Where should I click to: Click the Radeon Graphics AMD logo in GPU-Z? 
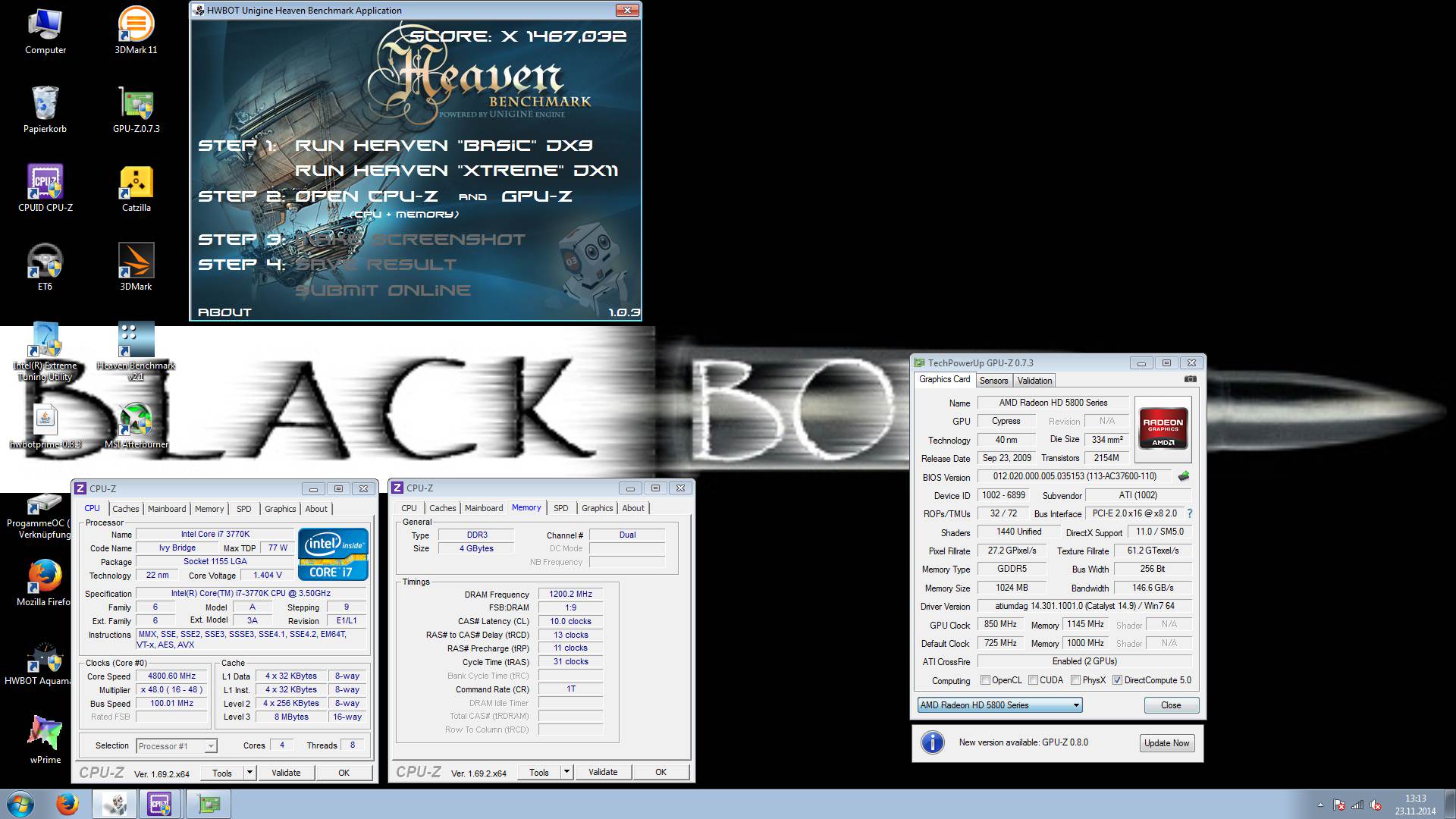pos(1163,429)
